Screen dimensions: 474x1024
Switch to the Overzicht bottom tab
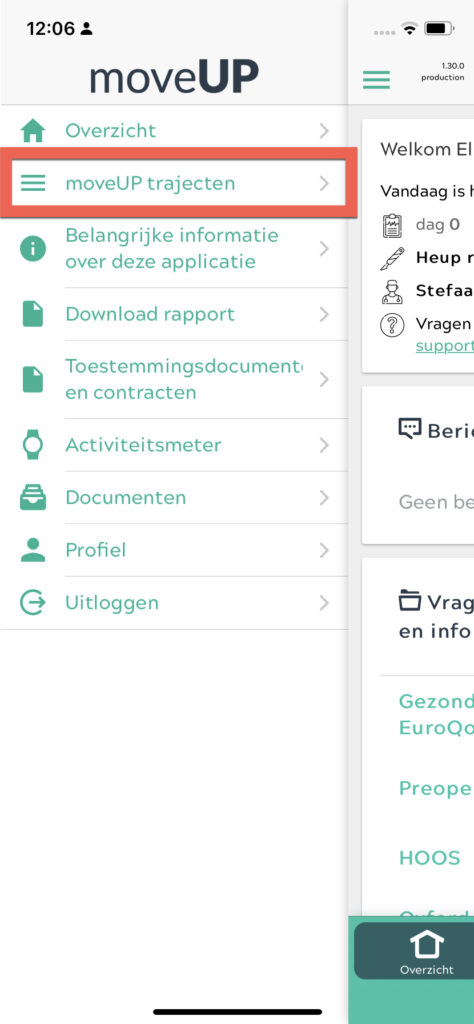[x=414, y=951]
